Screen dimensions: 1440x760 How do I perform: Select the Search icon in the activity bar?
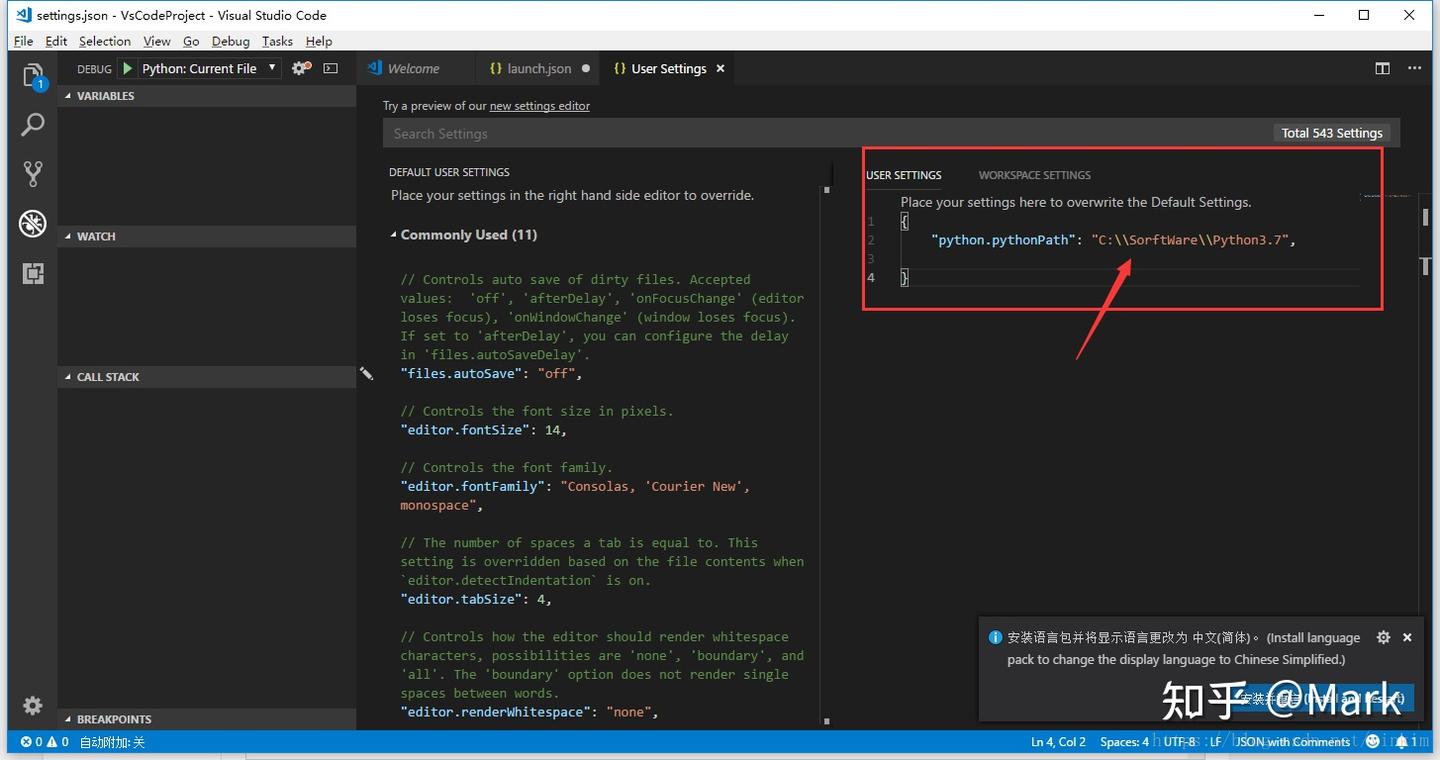click(x=33, y=124)
